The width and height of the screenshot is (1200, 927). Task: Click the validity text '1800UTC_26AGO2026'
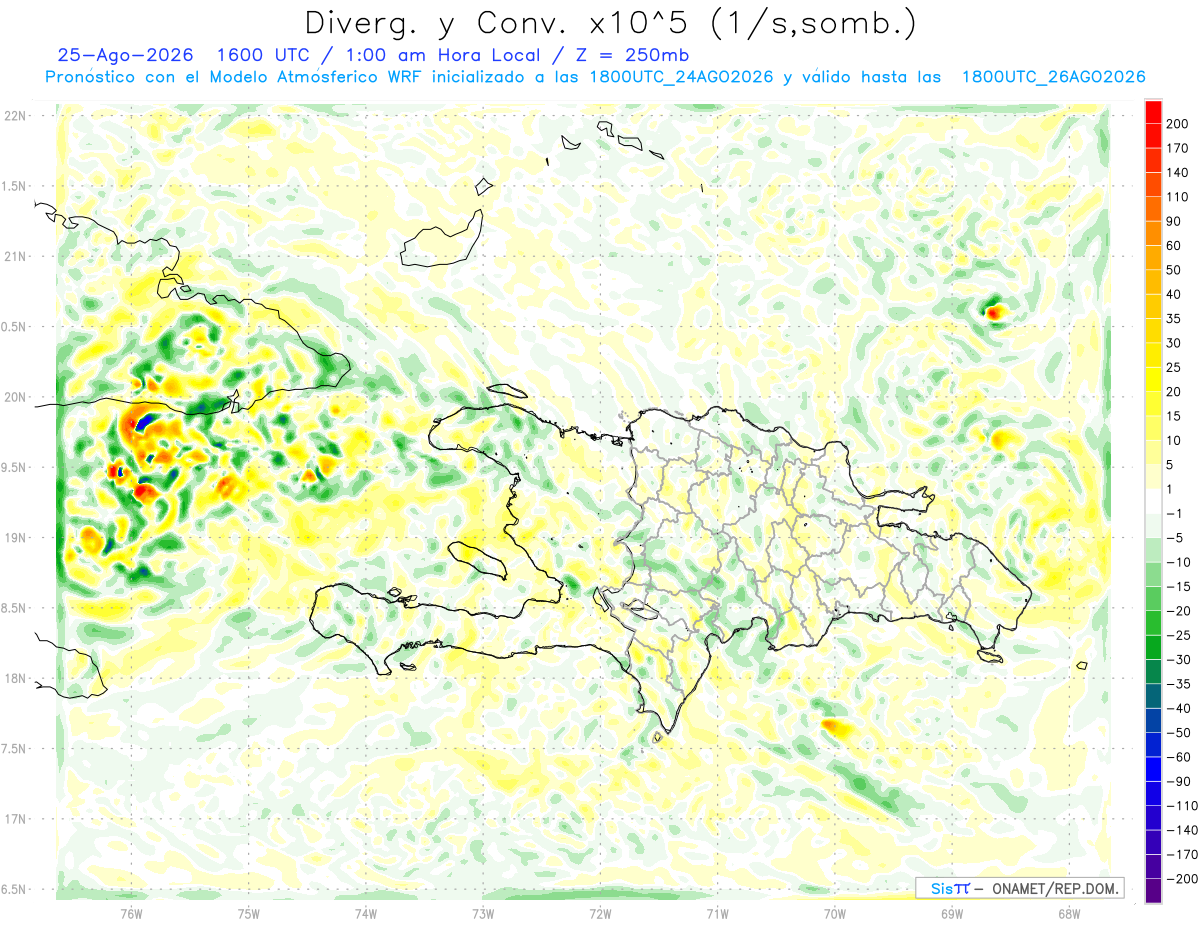[x=1053, y=77]
